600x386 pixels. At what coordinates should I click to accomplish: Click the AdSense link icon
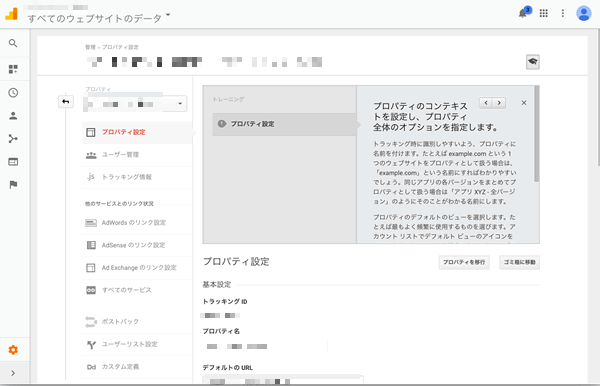(x=91, y=245)
